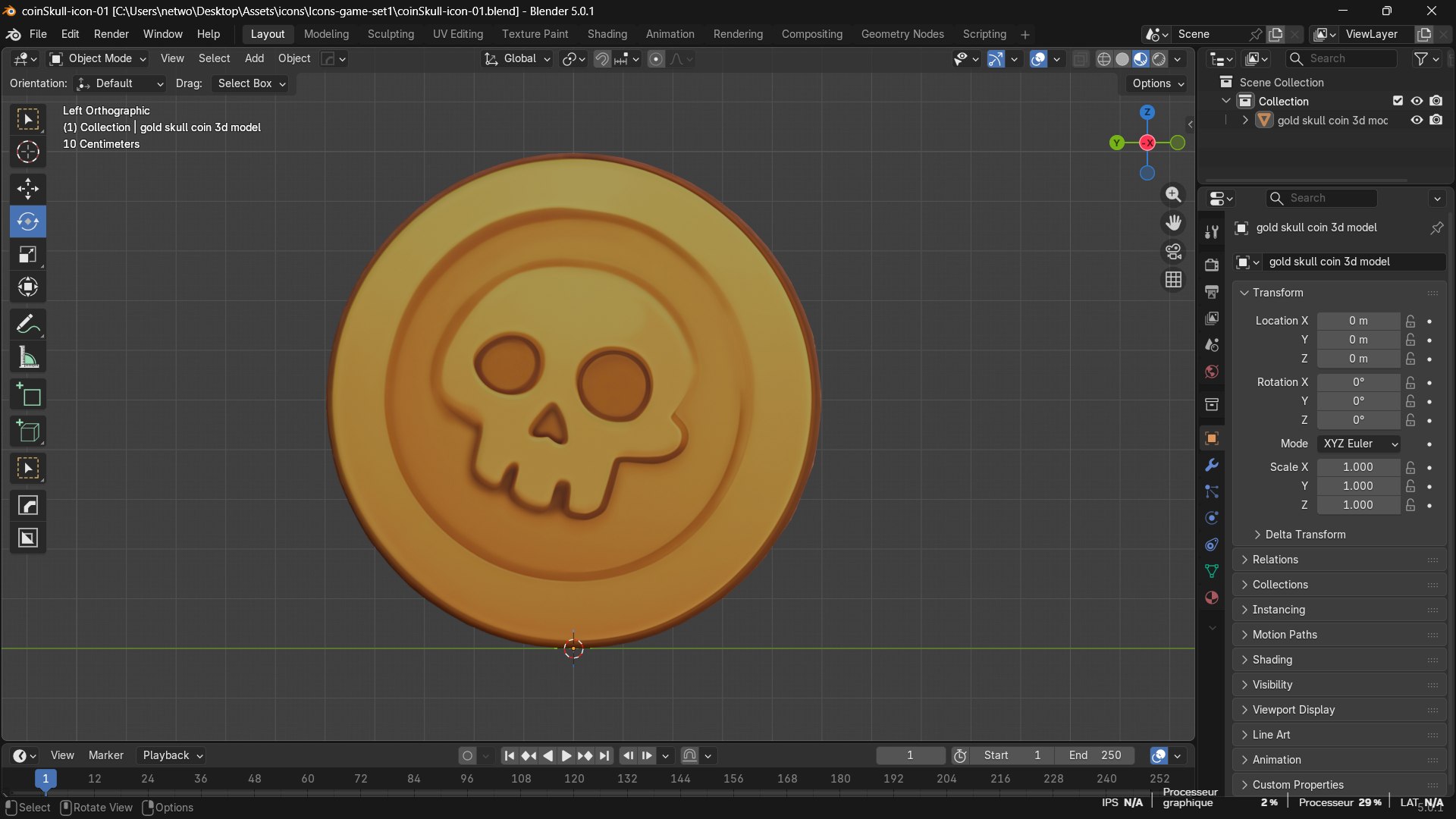Select the Annotate pencil tool
Image resolution: width=1456 pixels, height=819 pixels.
[x=28, y=325]
